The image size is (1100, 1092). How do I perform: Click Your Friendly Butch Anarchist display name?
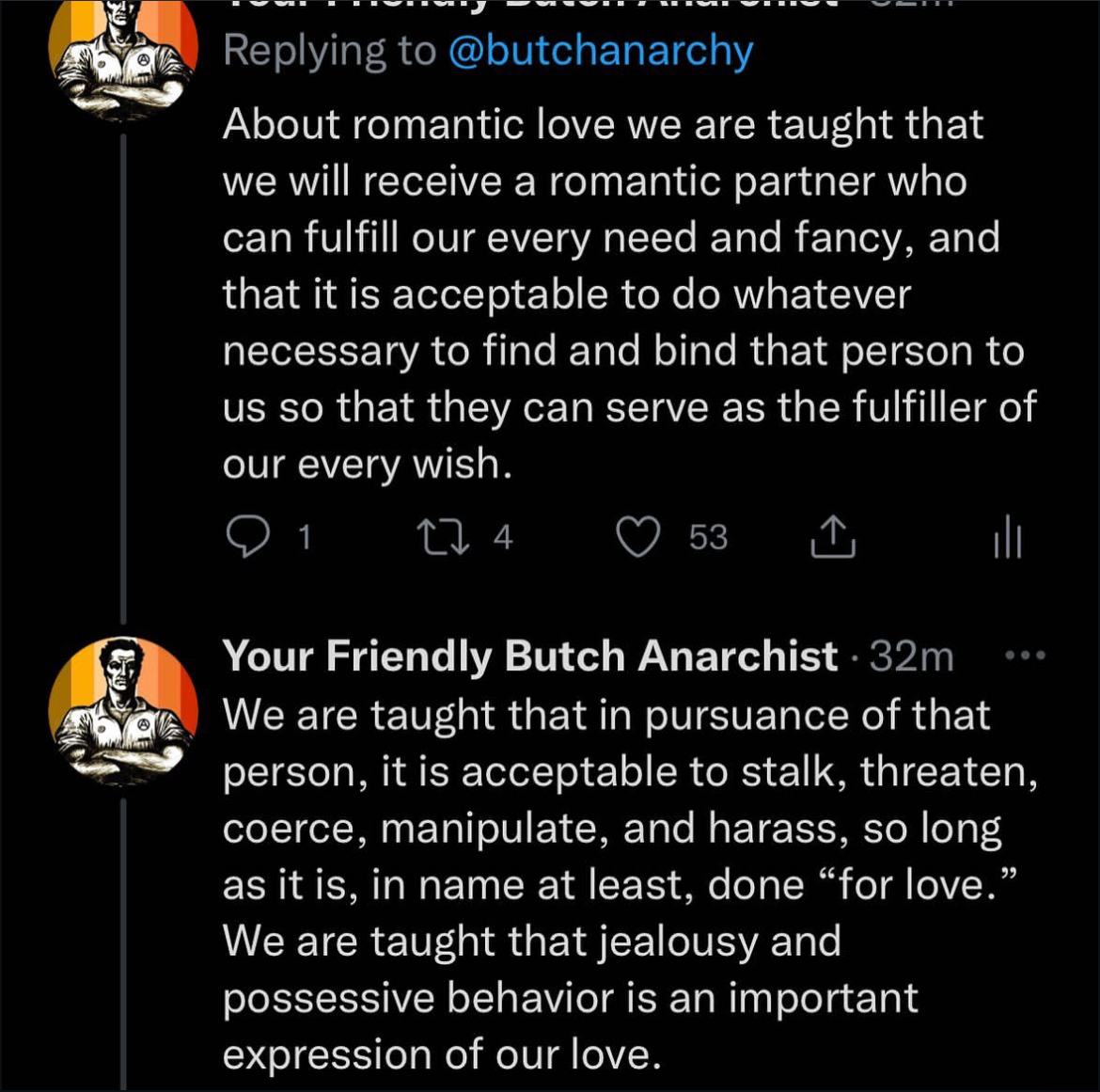(x=529, y=657)
